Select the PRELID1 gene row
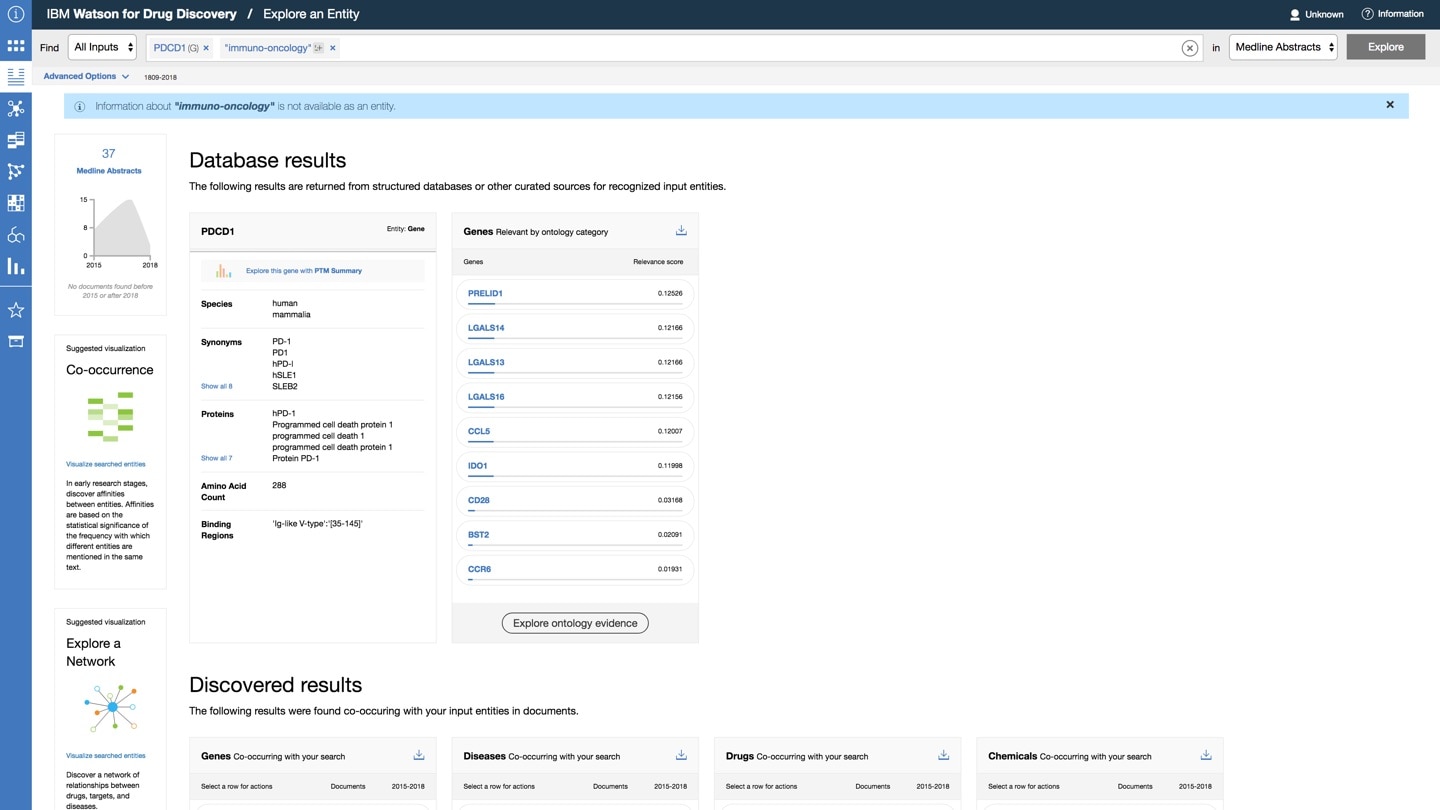 click(574, 294)
